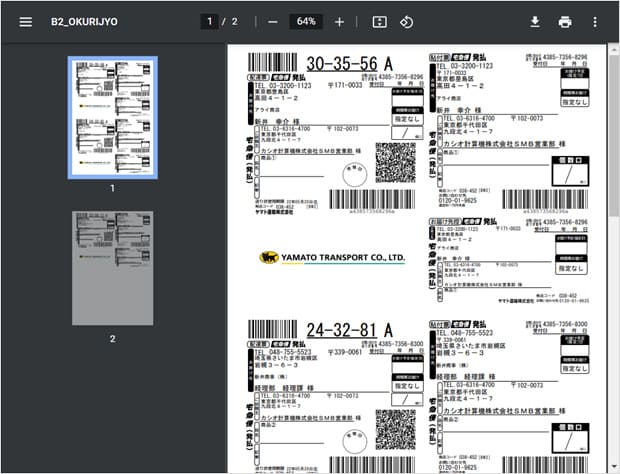Toggle fit to page view

point(380,22)
